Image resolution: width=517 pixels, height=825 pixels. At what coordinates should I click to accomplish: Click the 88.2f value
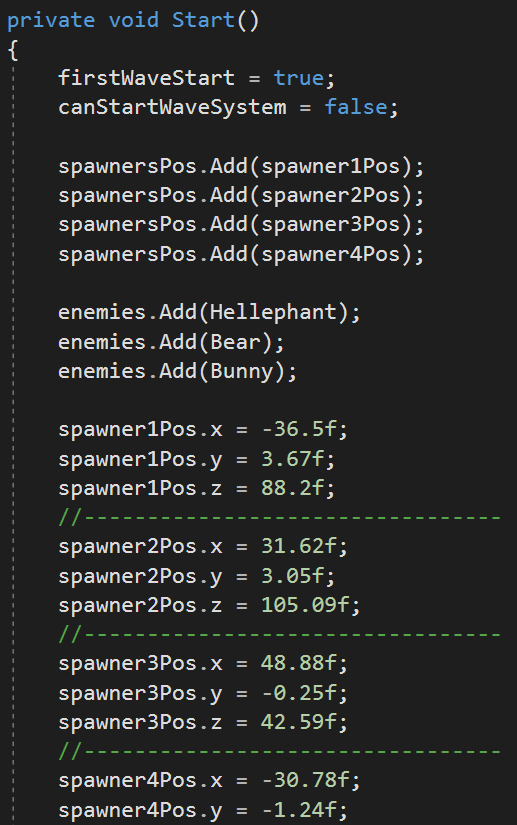point(292,488)
